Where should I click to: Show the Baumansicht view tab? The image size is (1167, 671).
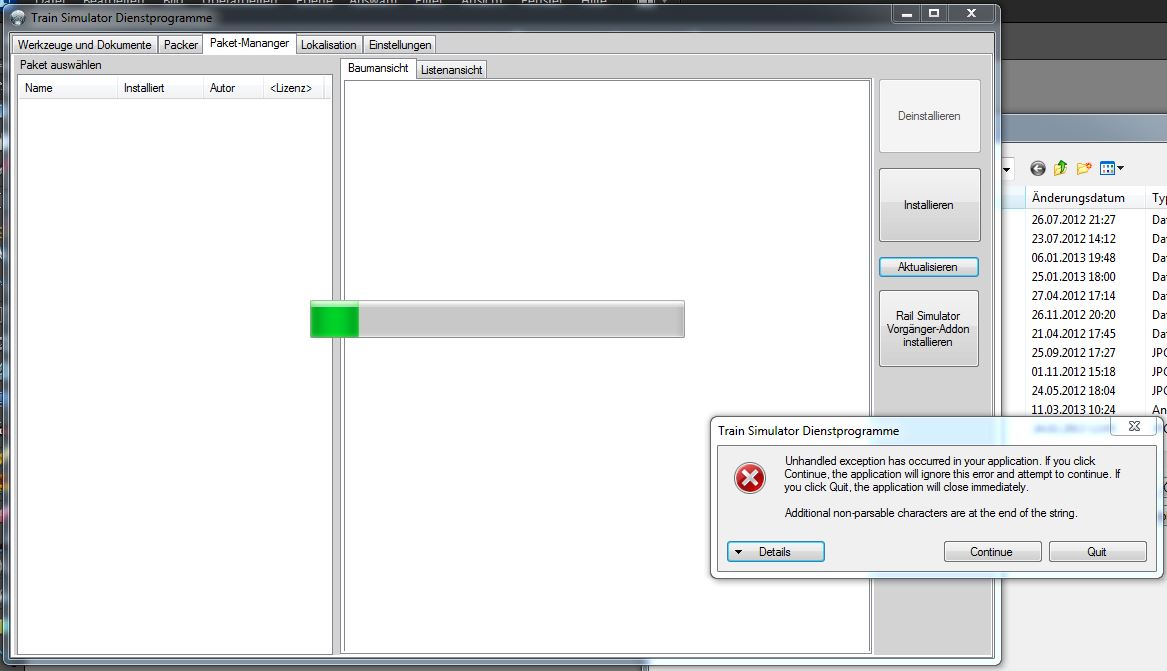click(x=378, y=68)
